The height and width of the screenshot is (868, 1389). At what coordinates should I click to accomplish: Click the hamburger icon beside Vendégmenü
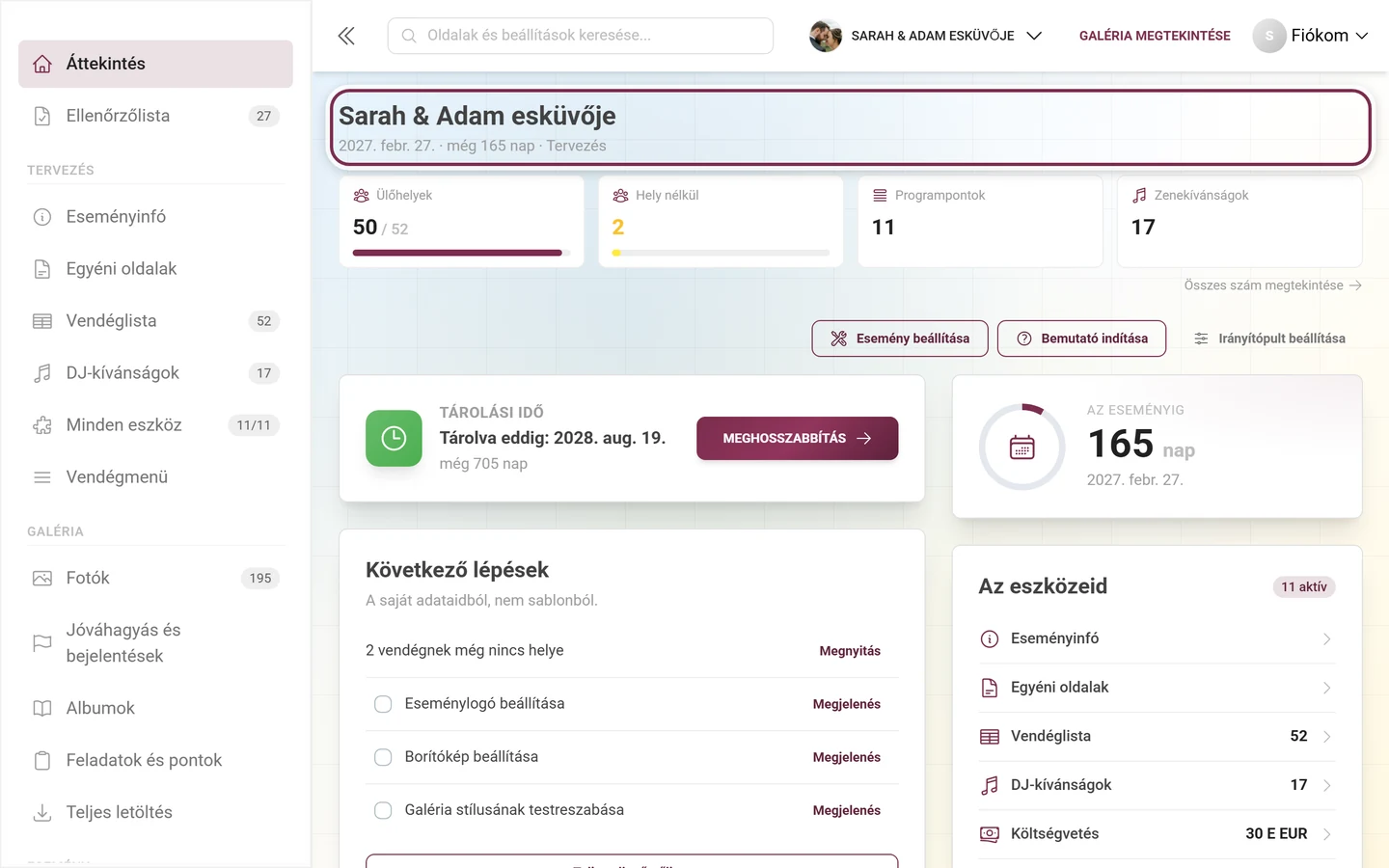pos(42,477)
